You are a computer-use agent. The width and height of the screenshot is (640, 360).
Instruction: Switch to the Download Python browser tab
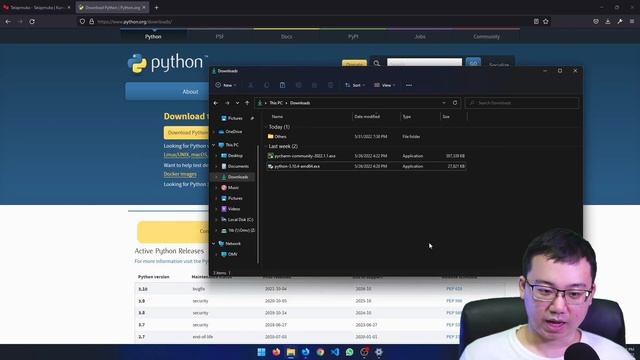[x=112, y=7]
